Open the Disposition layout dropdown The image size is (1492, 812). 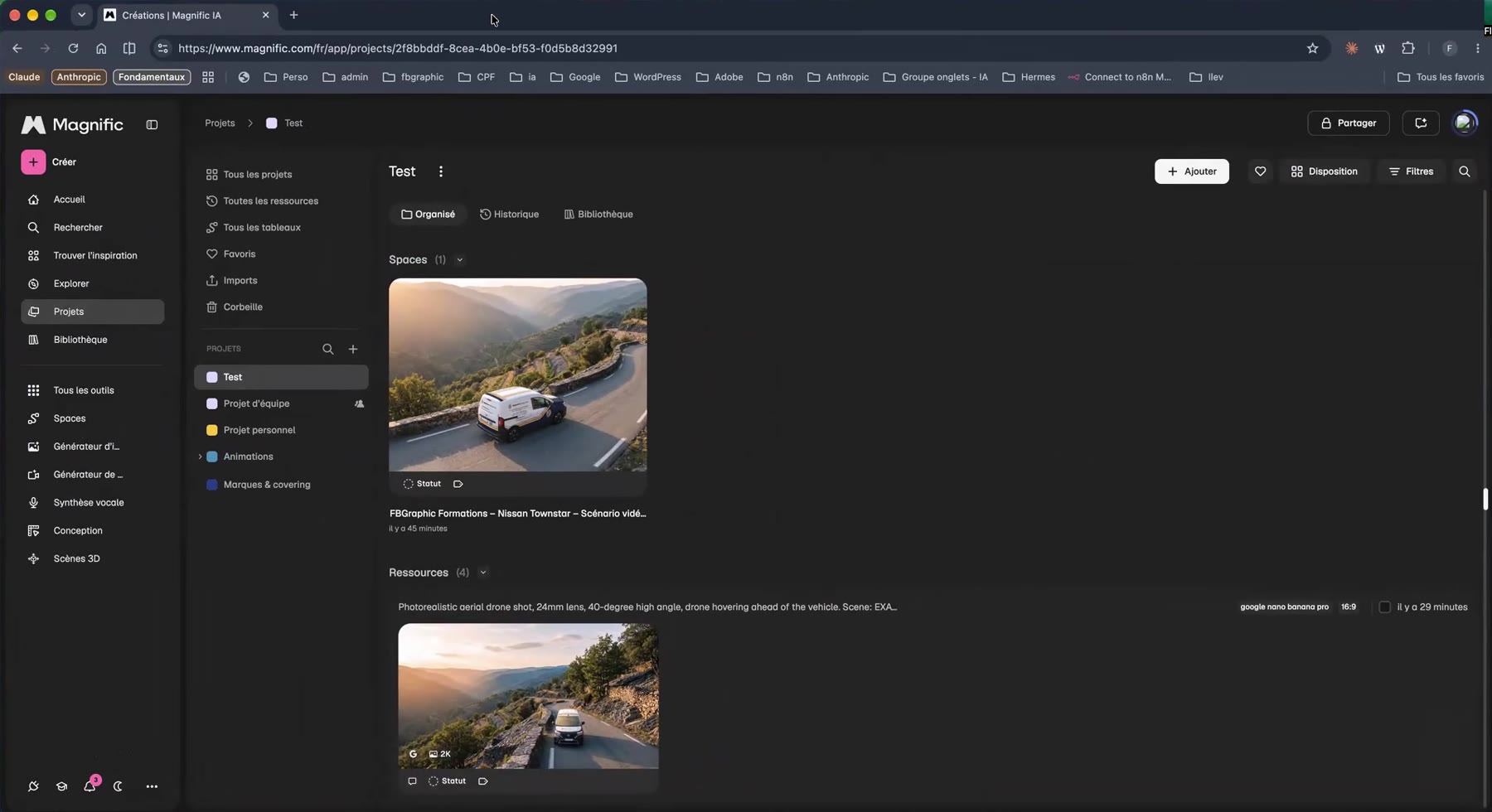1325,172
